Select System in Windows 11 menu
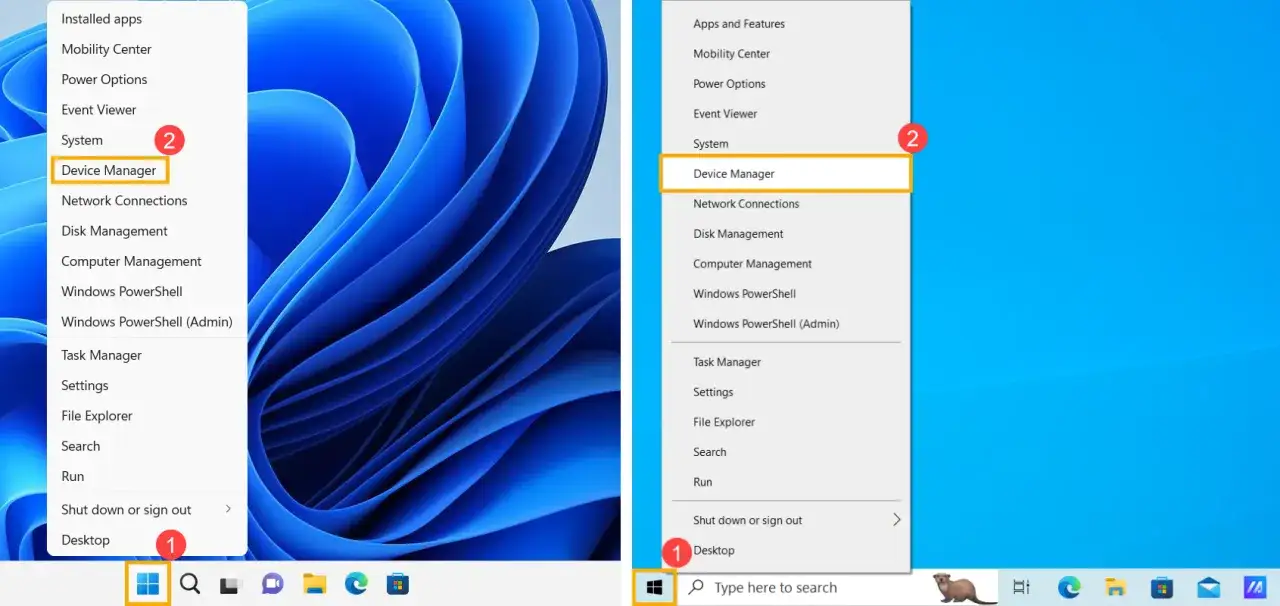This screenshot has width=1280, height=606. click(x=147, y=140)
